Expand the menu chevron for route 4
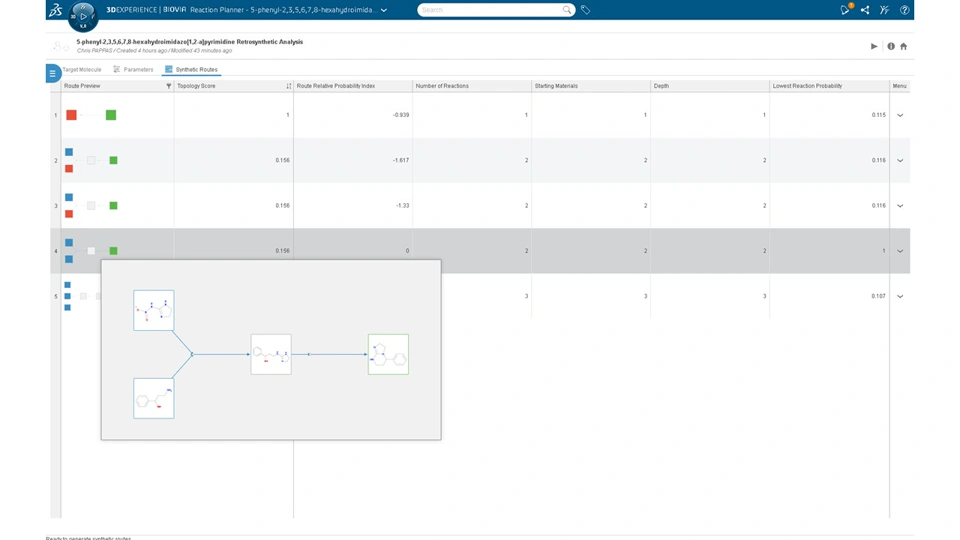960x540 pixels. 900,251
